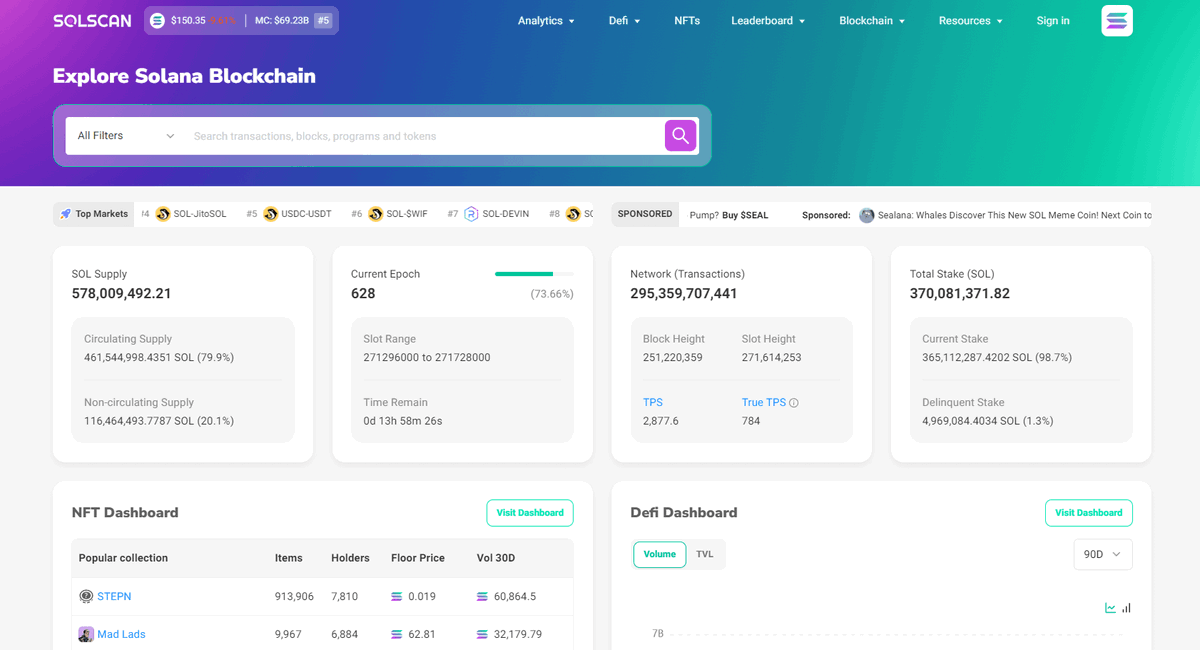The height and width of the screenshot is (650, 1200).
Task: Click slot range 271296000 to 271728000
Action: point(427,358)
